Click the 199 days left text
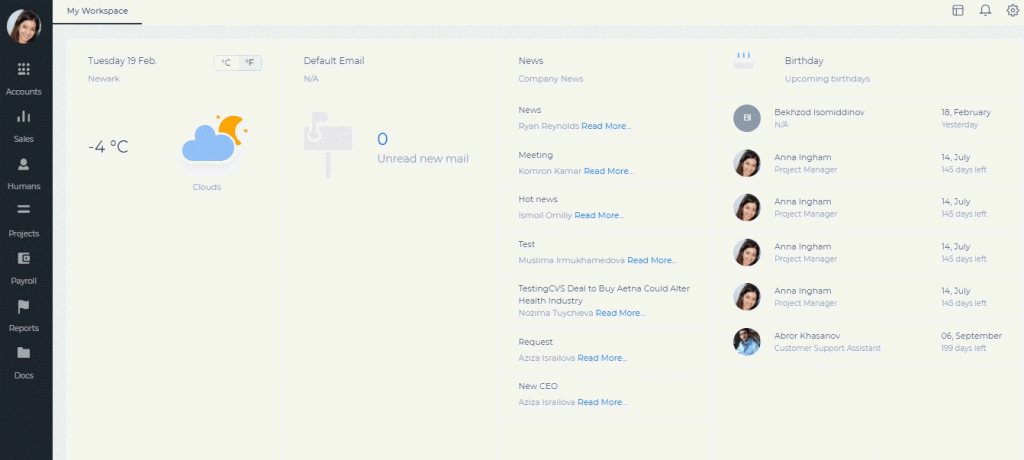Screen dimensions: 1024x460 point(964,348)
